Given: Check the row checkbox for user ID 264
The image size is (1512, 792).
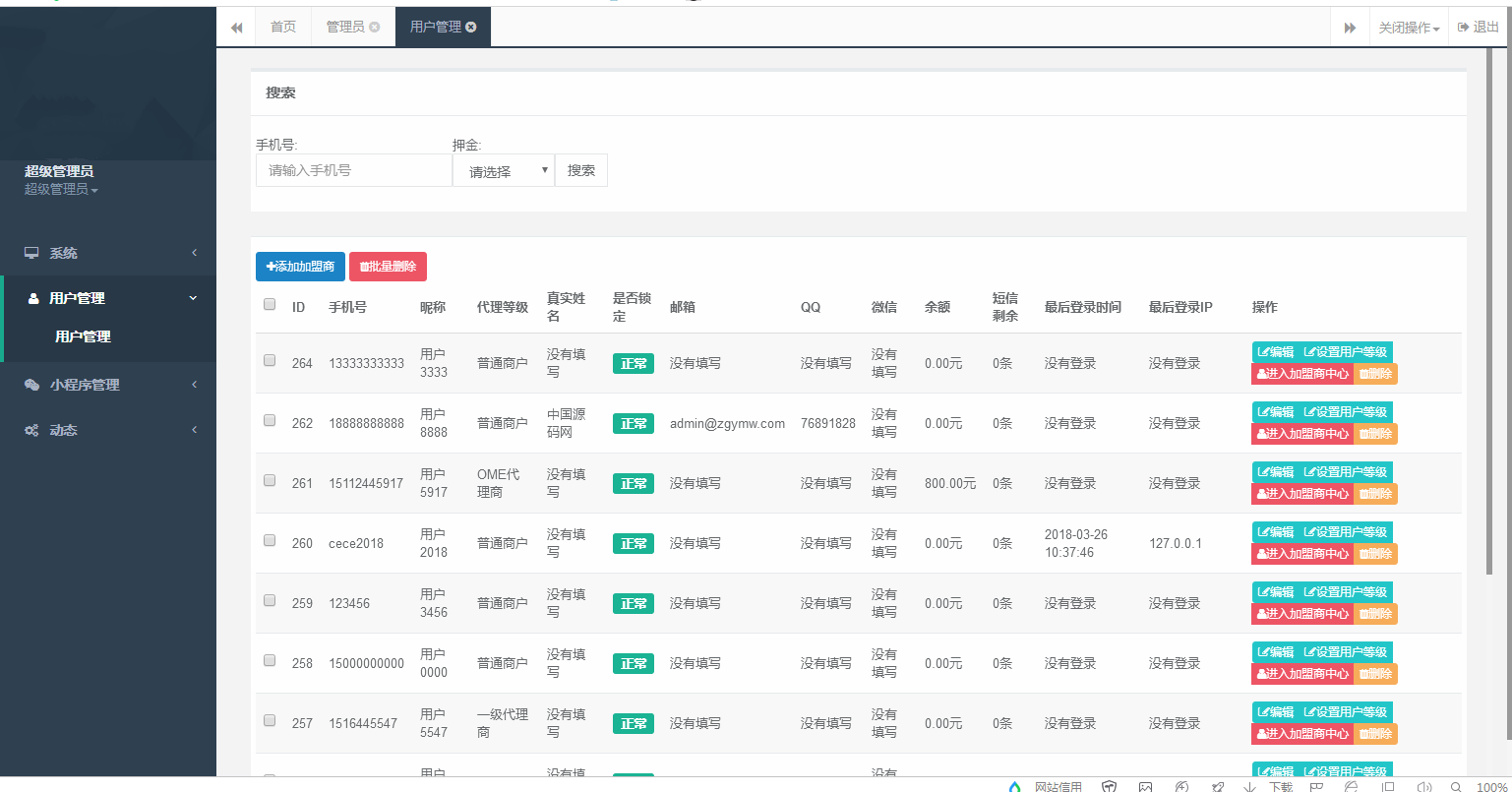Looking at the screenshot, I should click(270, 361).
